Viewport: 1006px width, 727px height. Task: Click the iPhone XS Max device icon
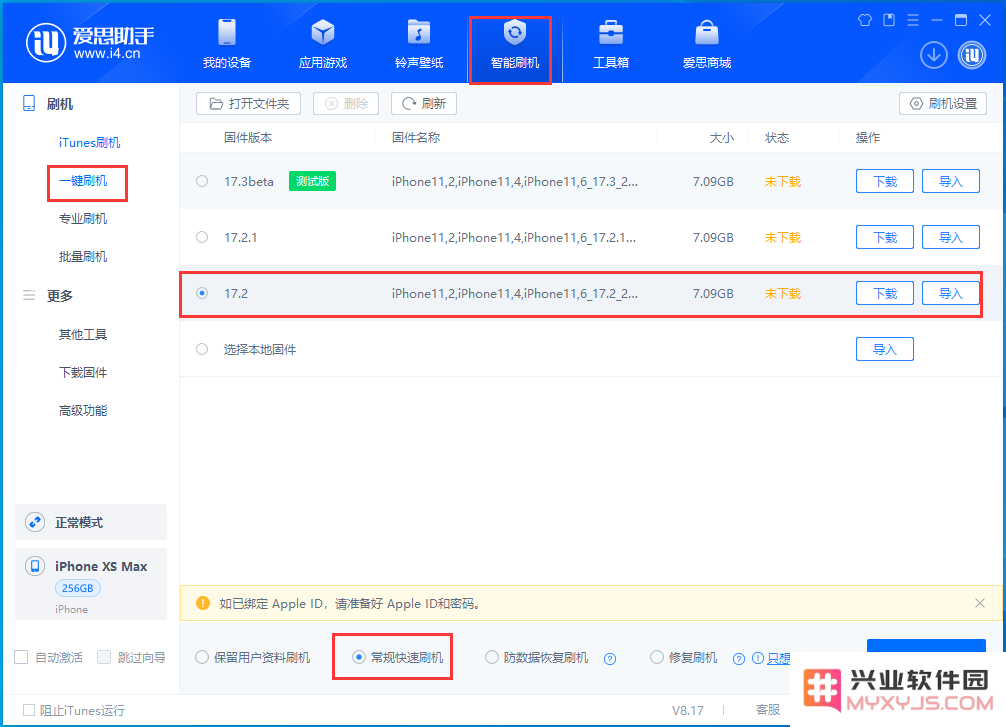click(35, 566)
